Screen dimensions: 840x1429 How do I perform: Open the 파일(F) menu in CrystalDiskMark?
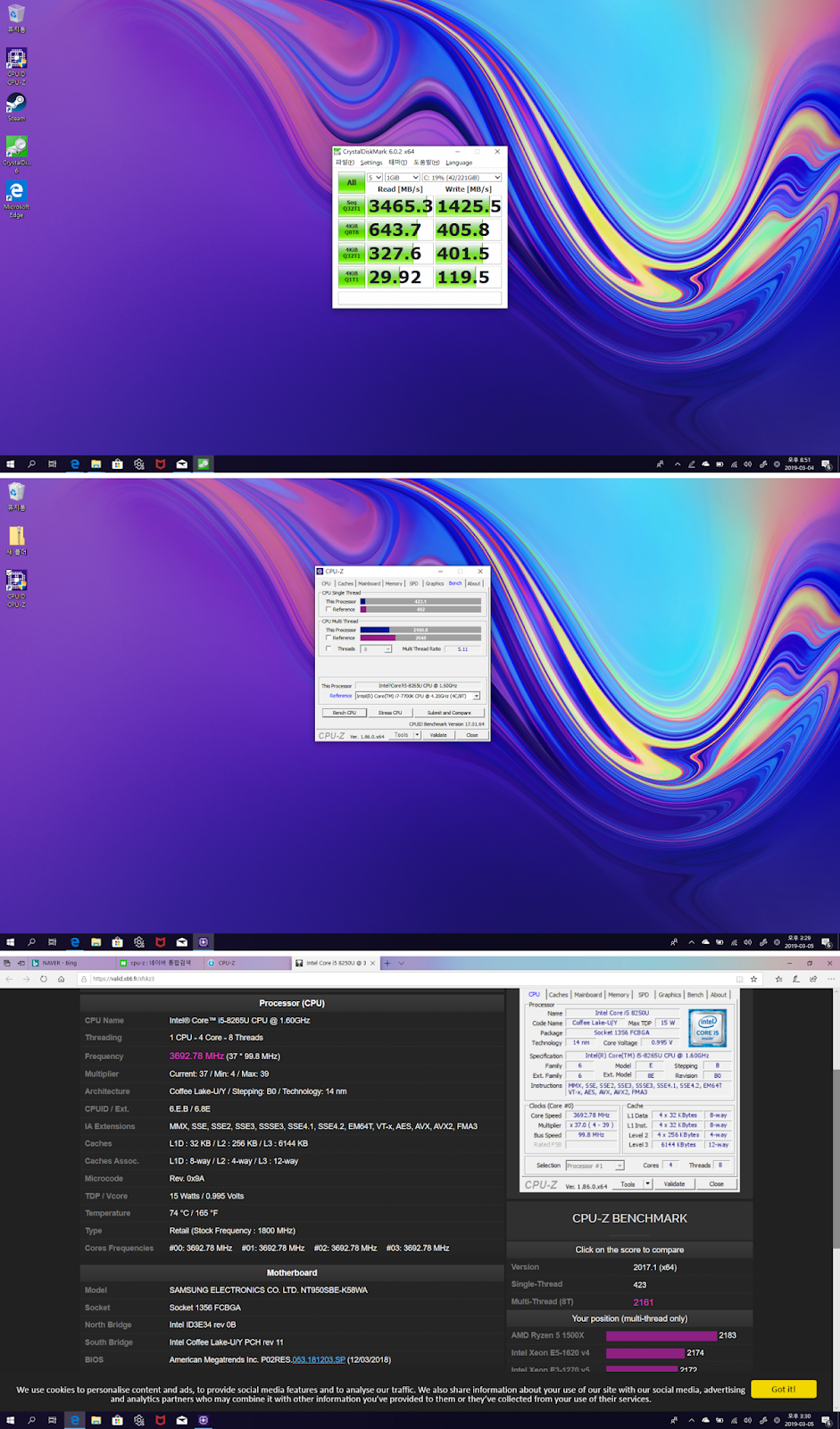pyautogui.click(x=345, y=163)
